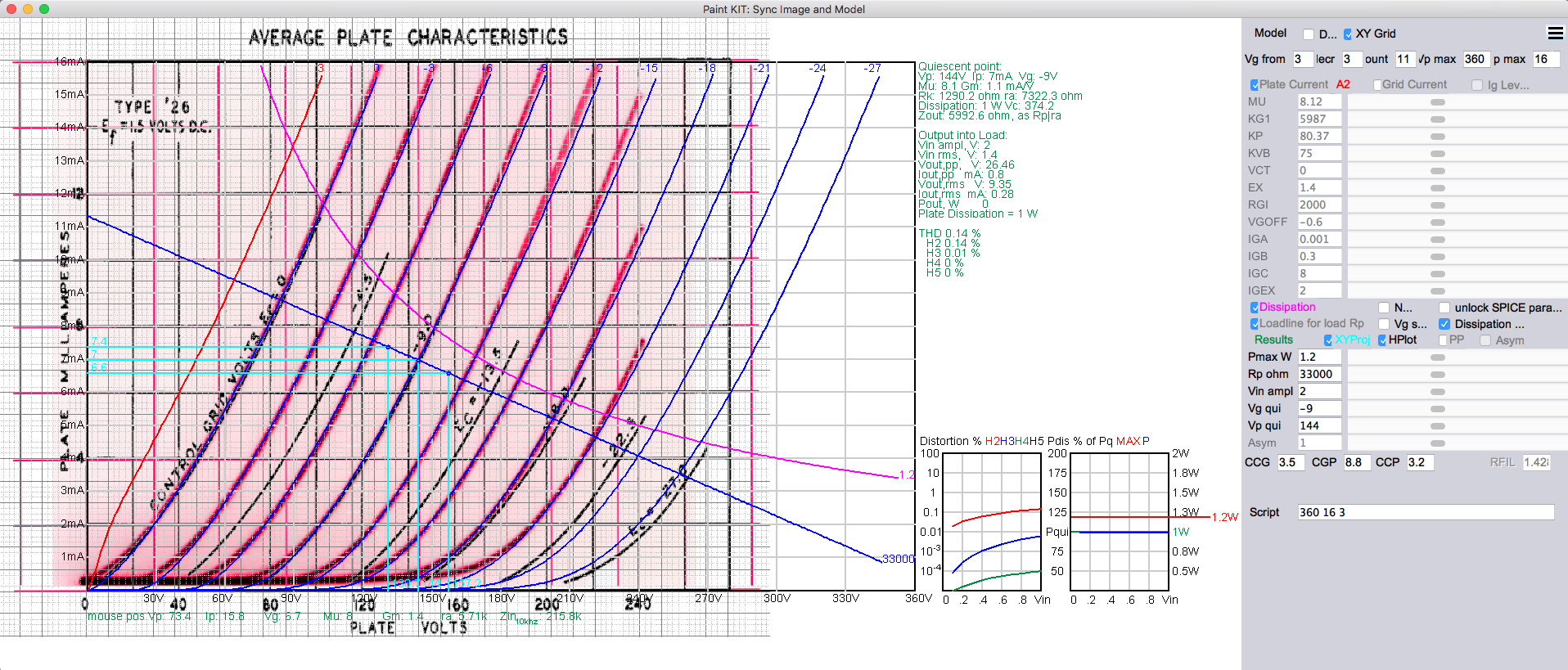Click the Rp ohm slider handle
This screenshot has height=670, width=1568.
(x=1437, y=375)
